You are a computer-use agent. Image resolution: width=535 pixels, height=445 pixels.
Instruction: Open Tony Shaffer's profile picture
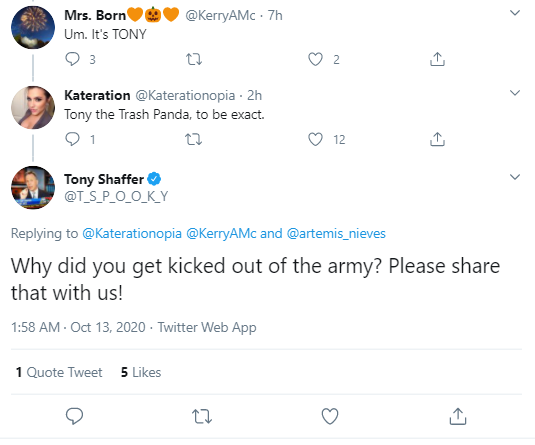click(x=33, y=187)
